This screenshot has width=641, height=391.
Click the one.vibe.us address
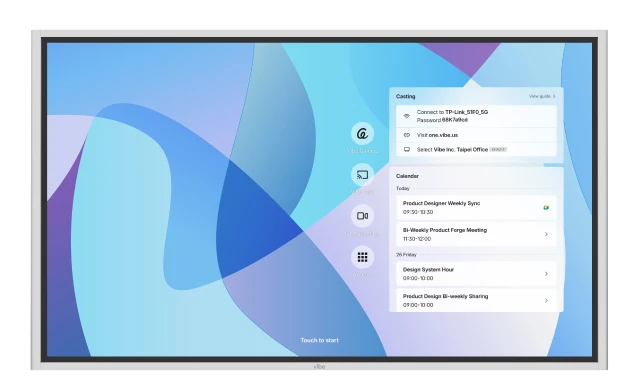(443, 135)
